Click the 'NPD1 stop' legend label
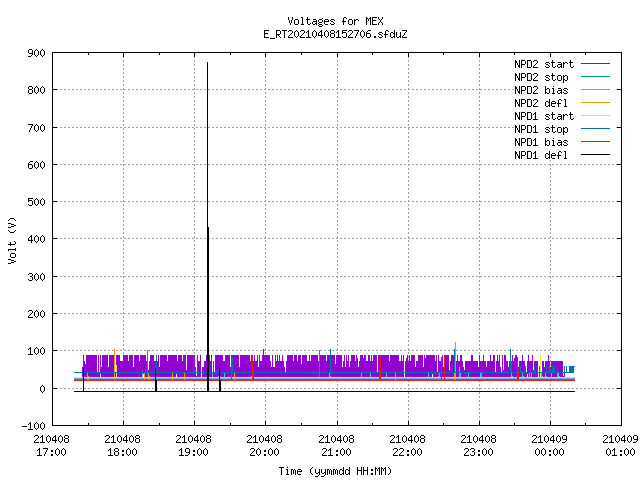This screenshot has height=480, width=640. point(541,129)
